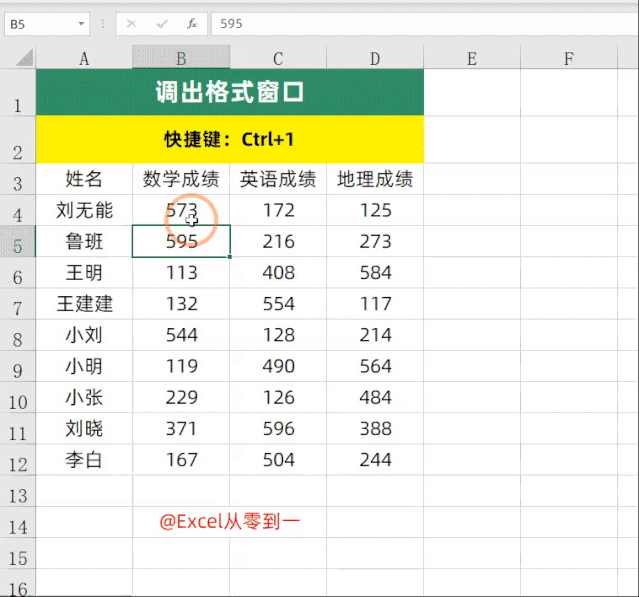Click the English score 490
Image resolution: width=639 pixels, height=597 pixels.
tap(278, 366)
